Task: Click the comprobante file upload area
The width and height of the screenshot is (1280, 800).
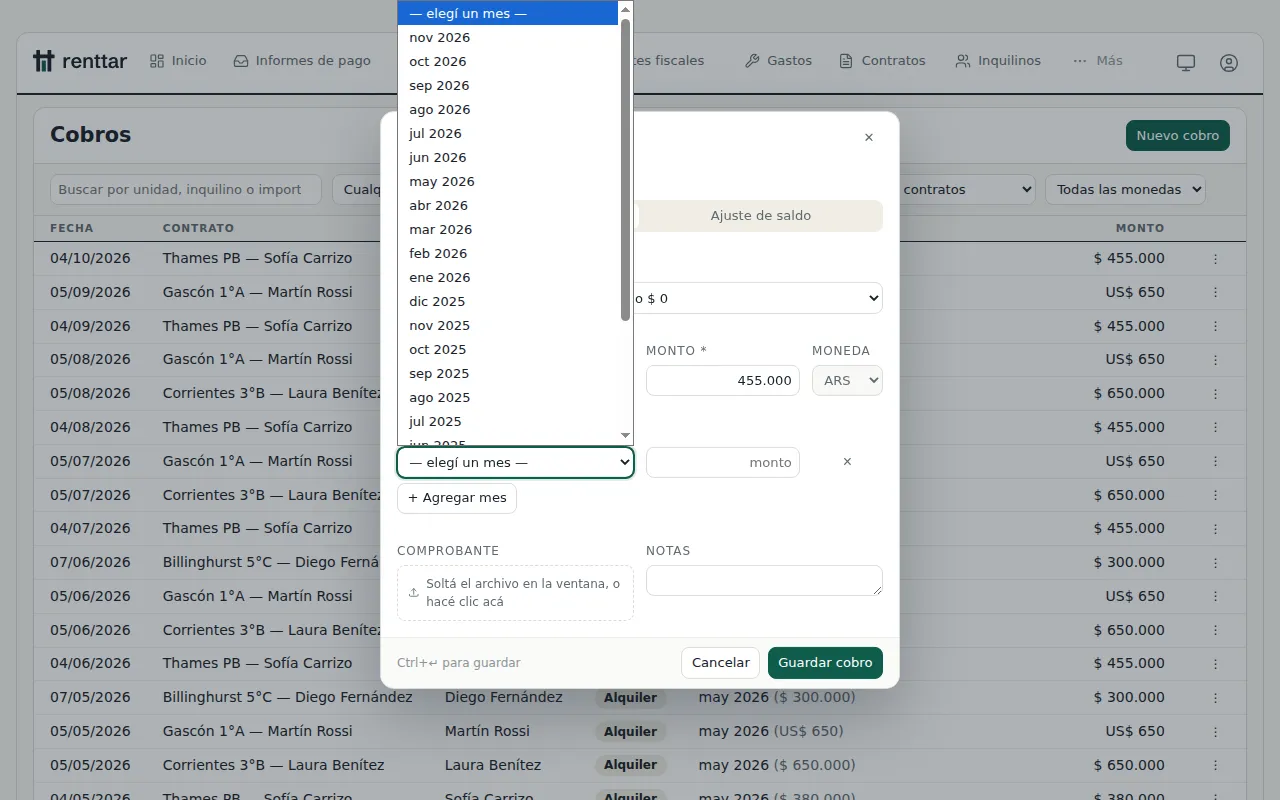Action: (x=515, y=593)
